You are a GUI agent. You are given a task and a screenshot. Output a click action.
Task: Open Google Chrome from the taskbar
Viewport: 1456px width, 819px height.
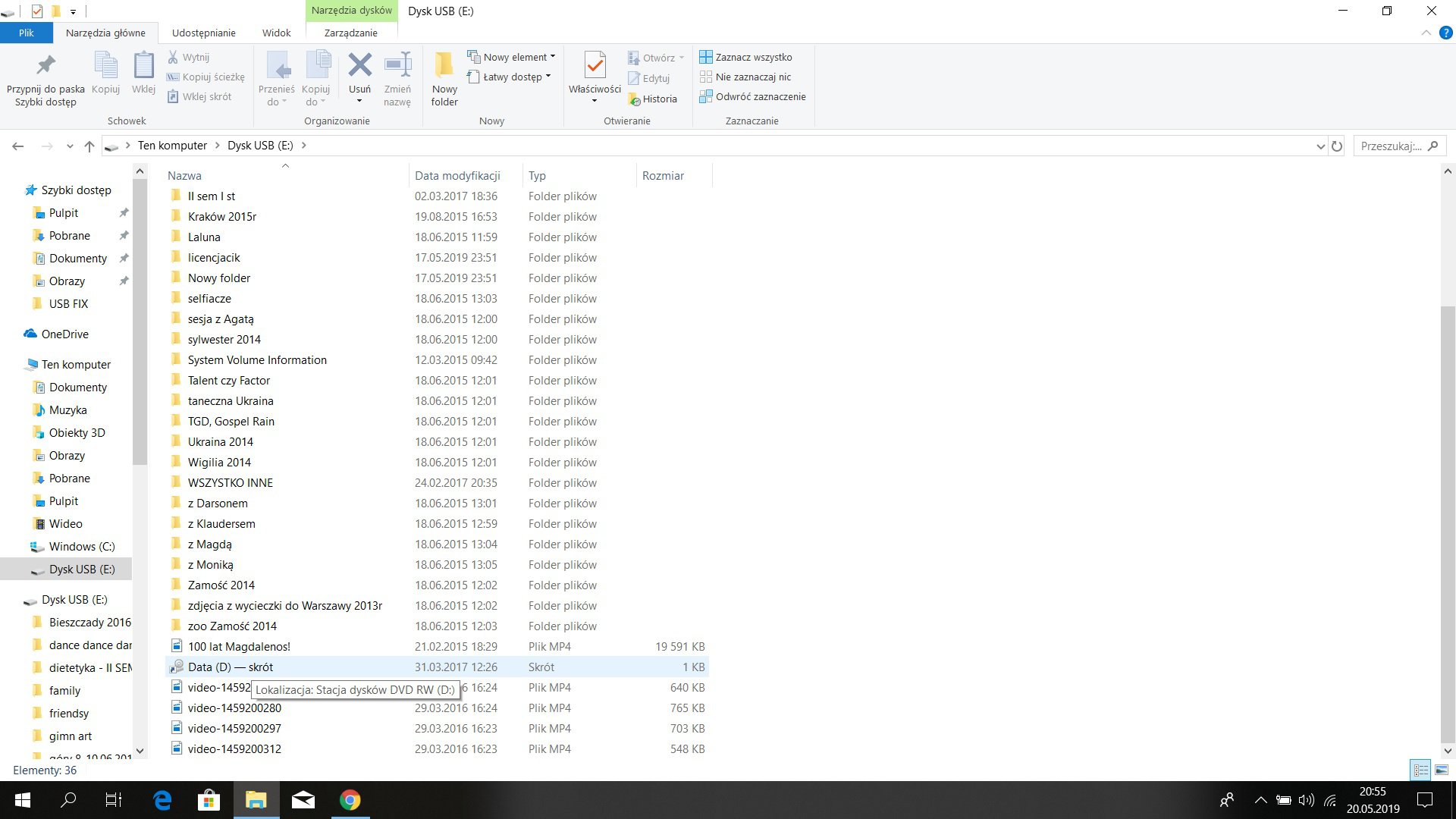point(350,800)
